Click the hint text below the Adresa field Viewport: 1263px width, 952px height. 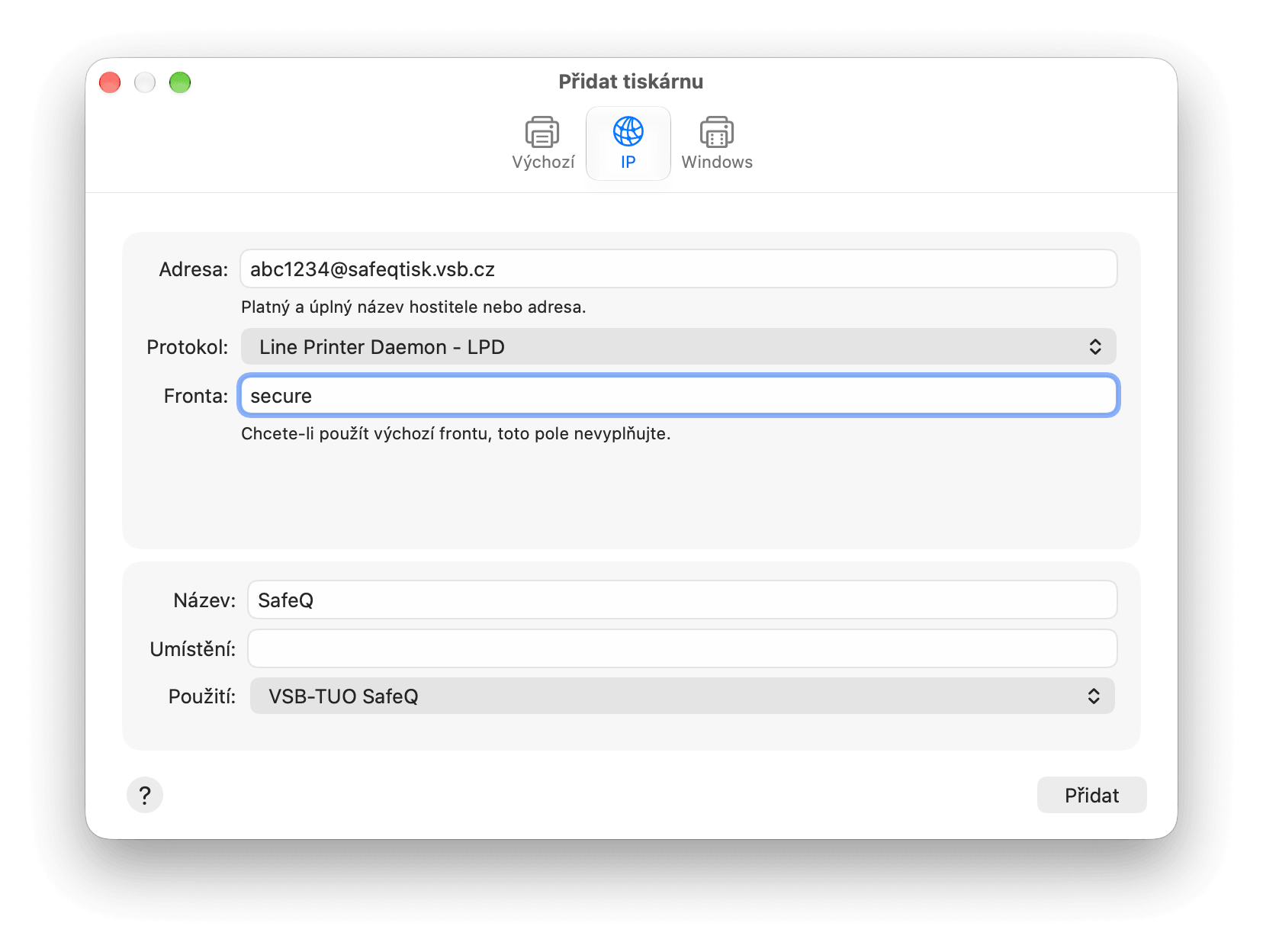pyautogui.click(x=413, y=307)
